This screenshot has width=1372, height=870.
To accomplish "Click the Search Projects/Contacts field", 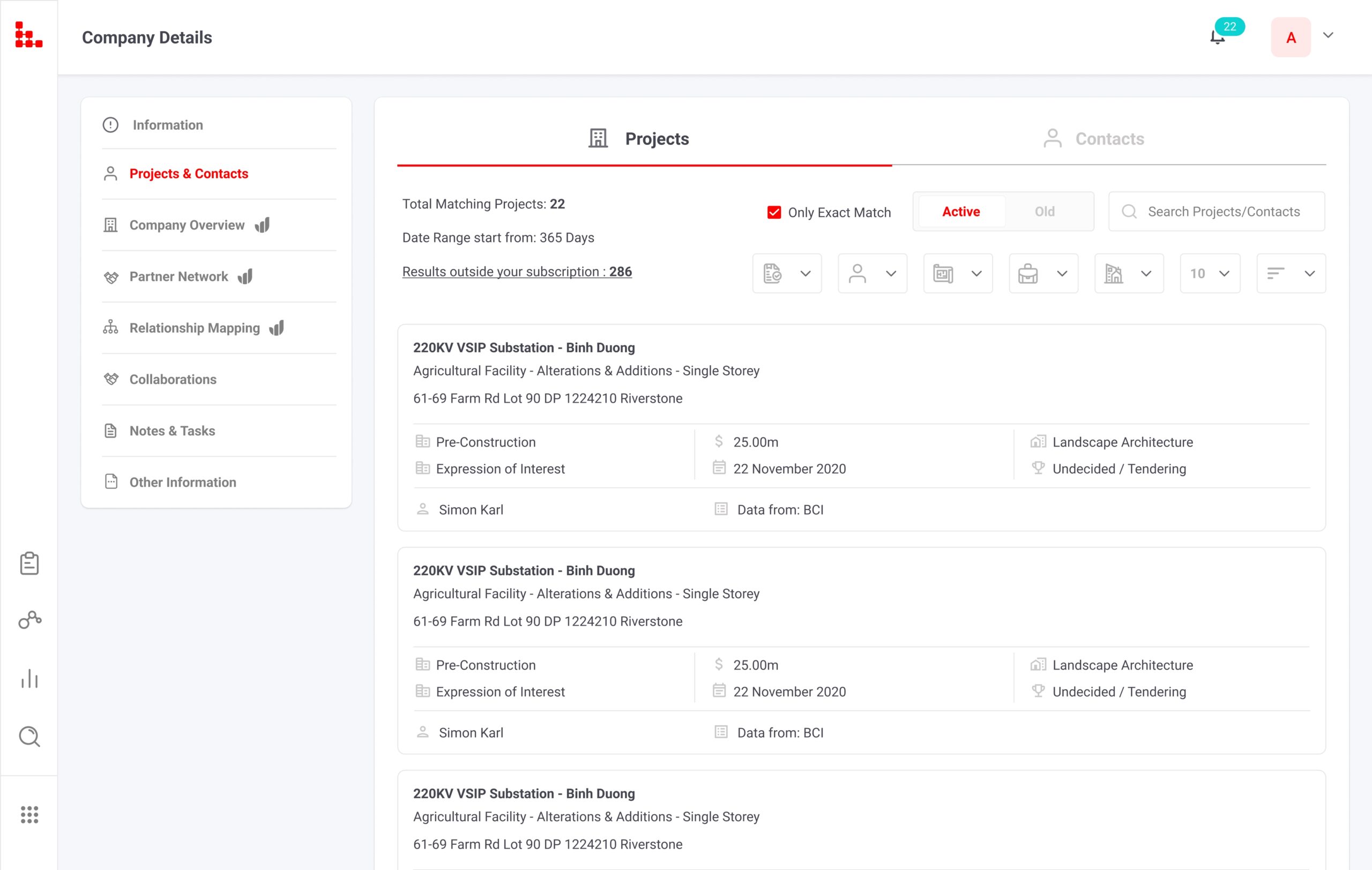I will (x=1224, y=211).
